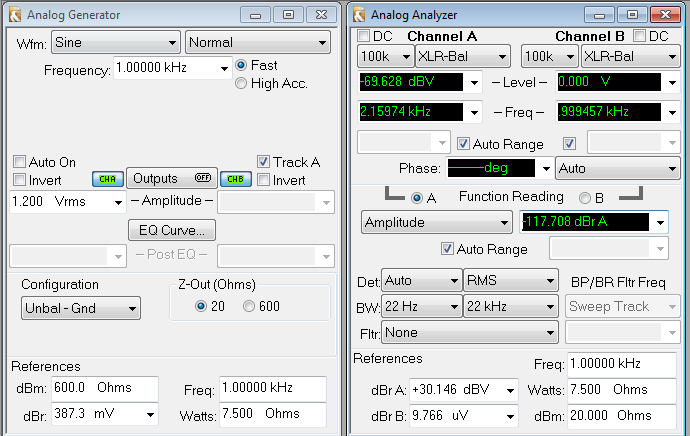
Task: Open Channel A 100k impedance dropdown
Action: coord(385,56)
